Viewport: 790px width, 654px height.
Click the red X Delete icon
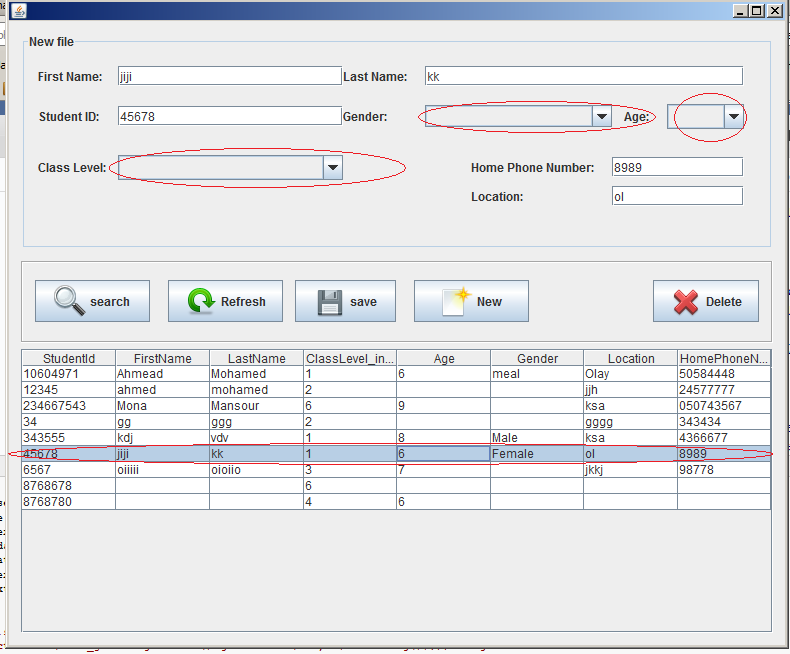pyautogui.click(x=686, y=302)
